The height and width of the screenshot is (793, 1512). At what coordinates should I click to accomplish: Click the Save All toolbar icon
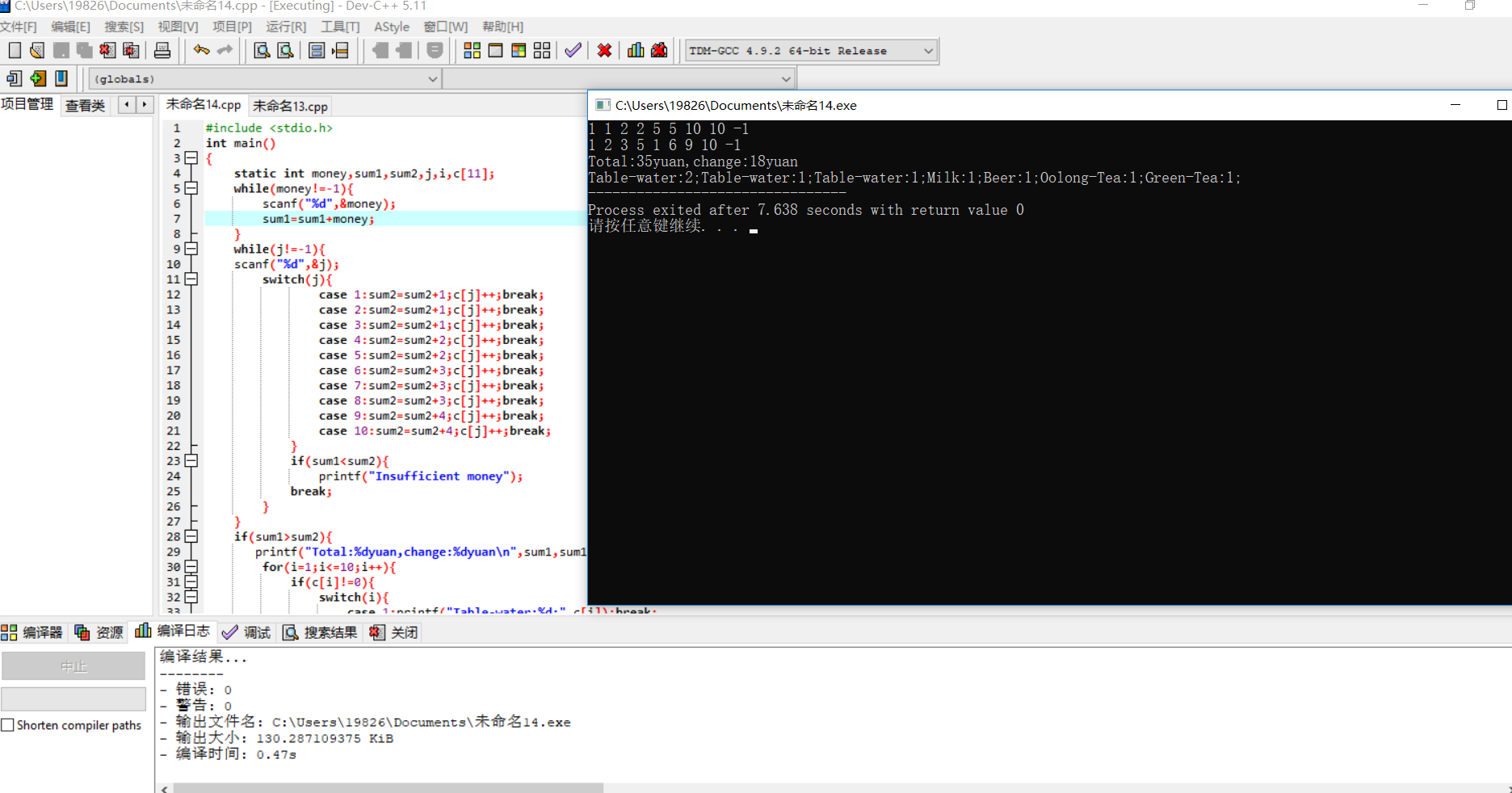(84, 50)
